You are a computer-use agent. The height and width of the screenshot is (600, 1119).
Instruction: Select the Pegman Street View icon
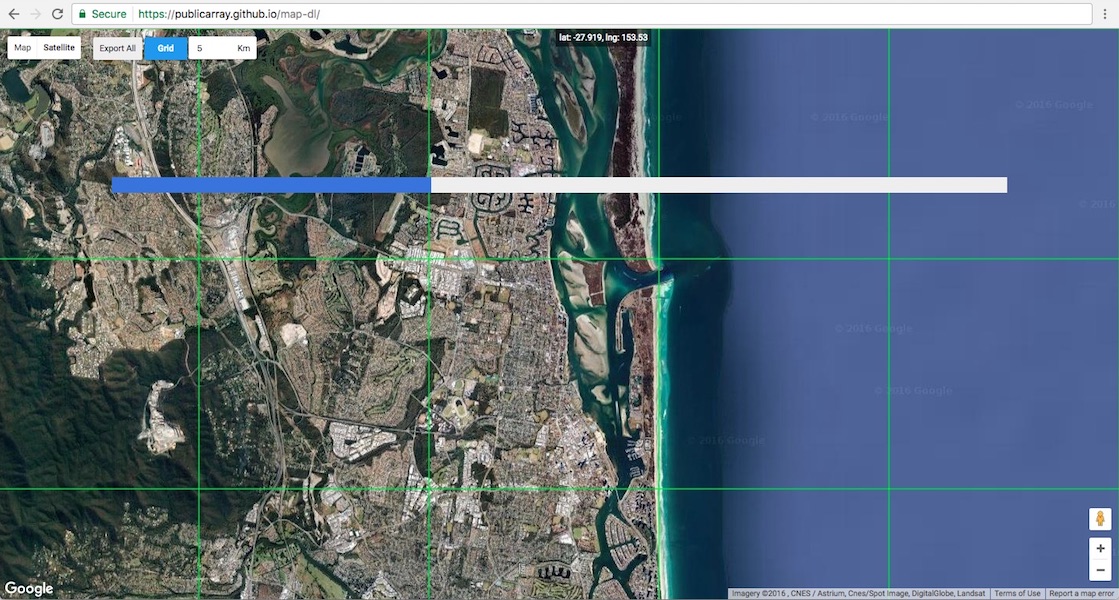tap(1099, 519)
